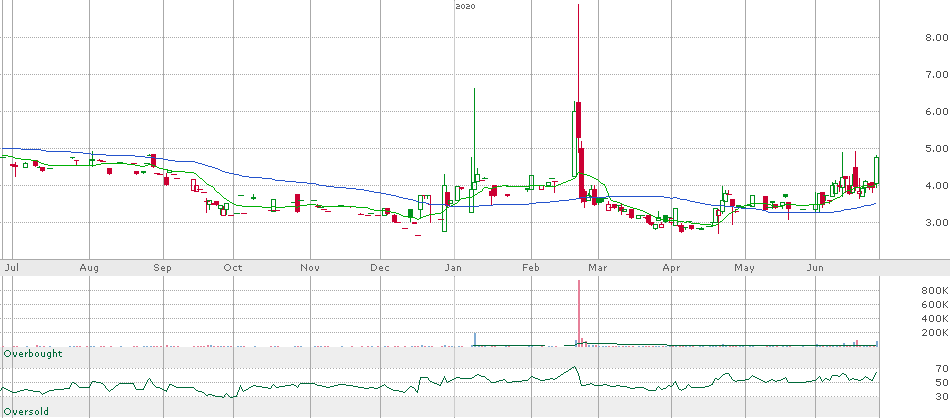Click the tallest red volume bar in late February

[579, 313]
